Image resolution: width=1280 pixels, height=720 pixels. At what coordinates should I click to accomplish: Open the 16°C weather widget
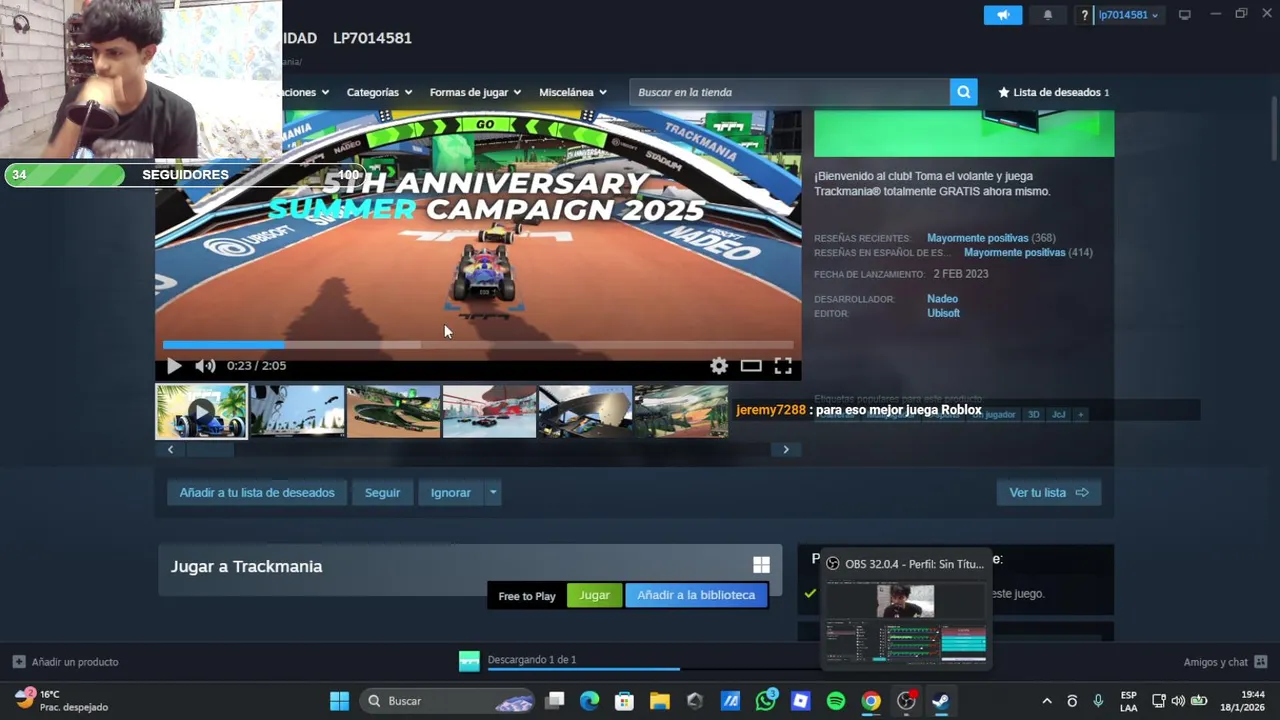pyautogui.click(x=62, y=701)
